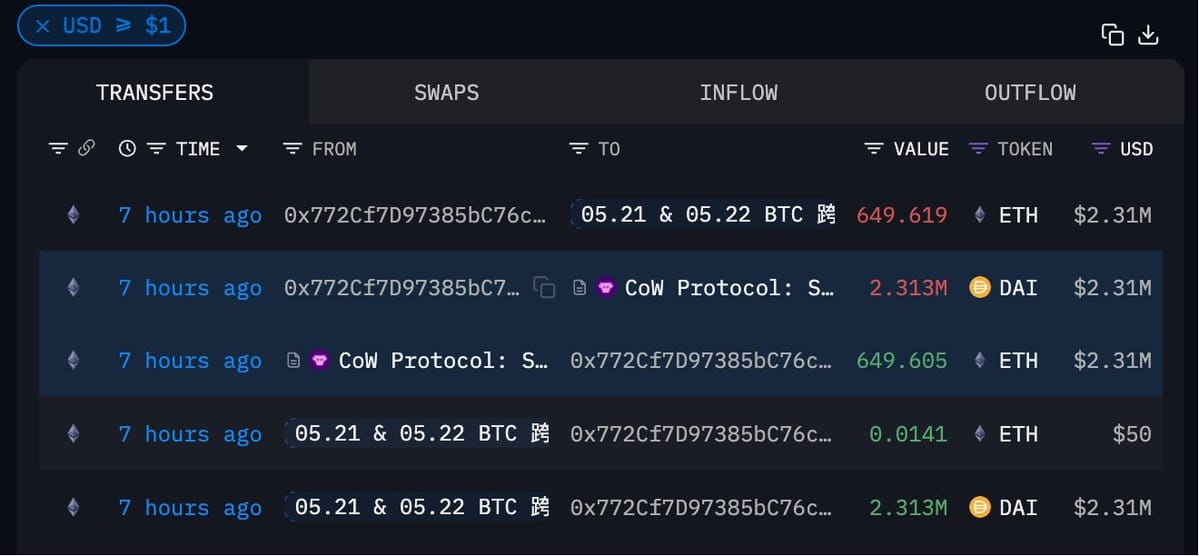
Task: Copy the transfers table using copy icon
Action: click(x=1112, y=35)
